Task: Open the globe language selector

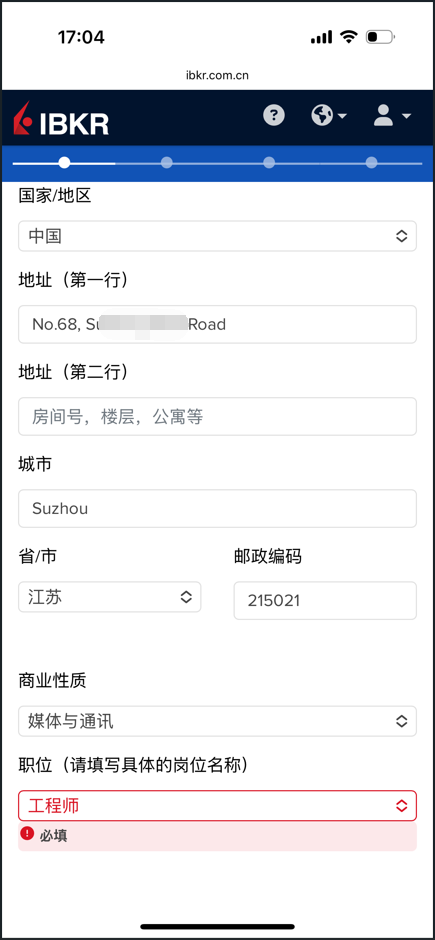Action: click(x=329, y=115)
